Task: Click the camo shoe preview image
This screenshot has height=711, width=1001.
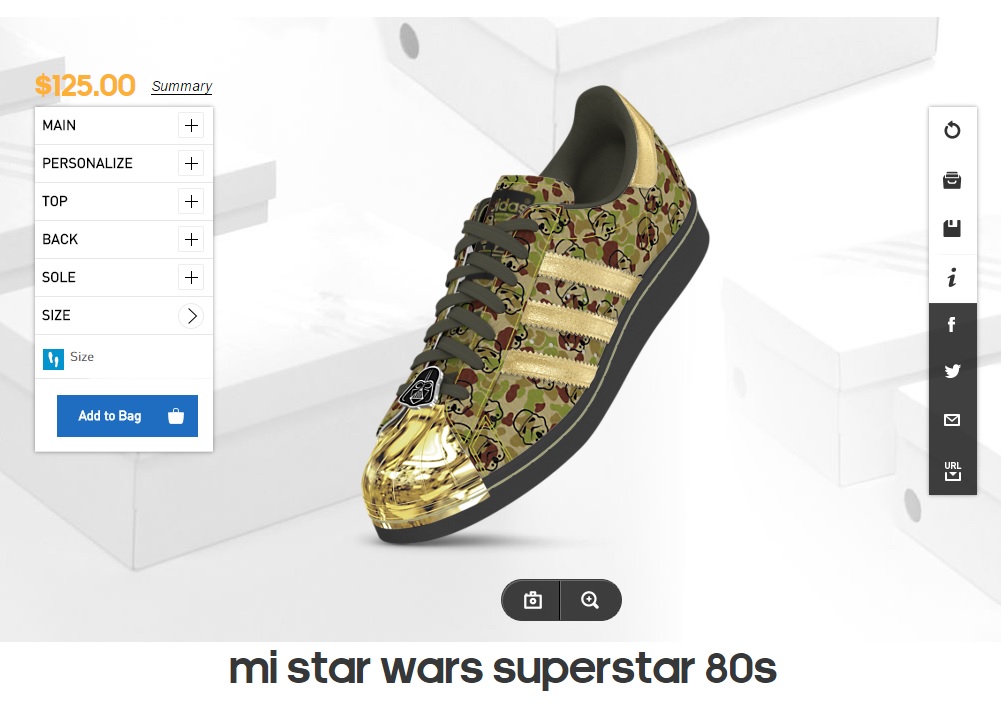Action: click(x=540, y=320)
